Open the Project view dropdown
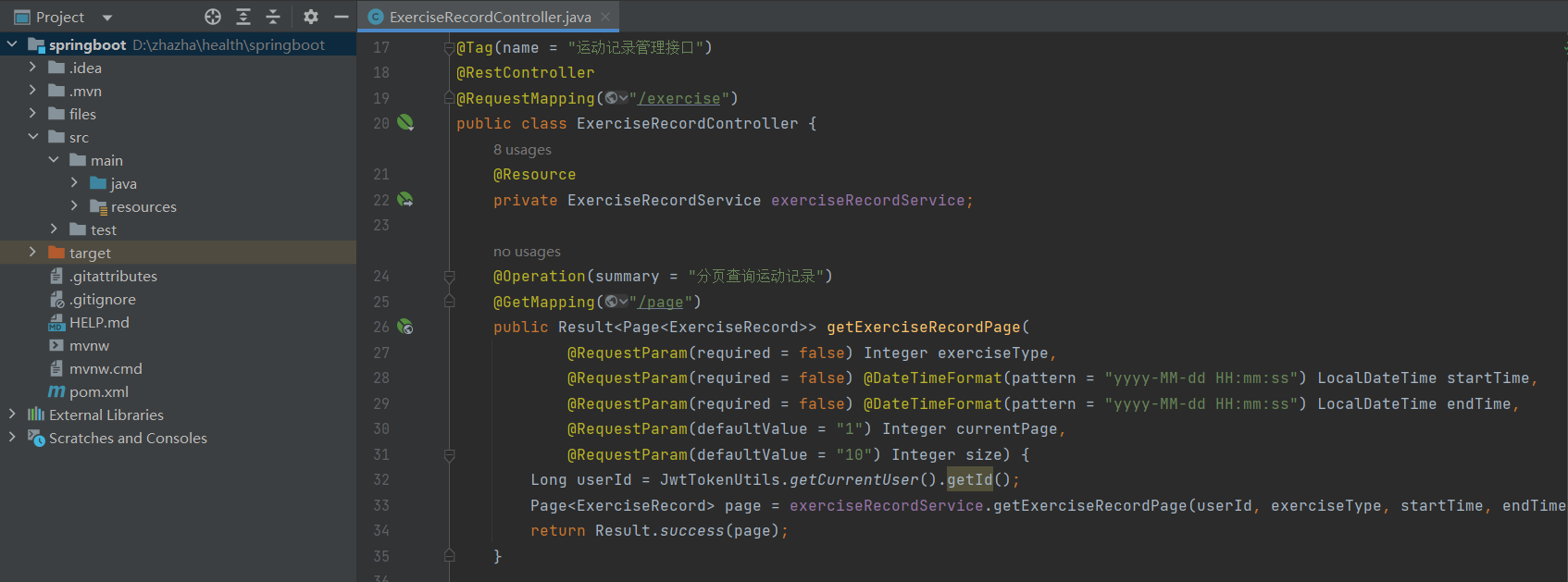The width and height of the screenshot is (1568, 582). pyautogui.click(x=106, y=17)
